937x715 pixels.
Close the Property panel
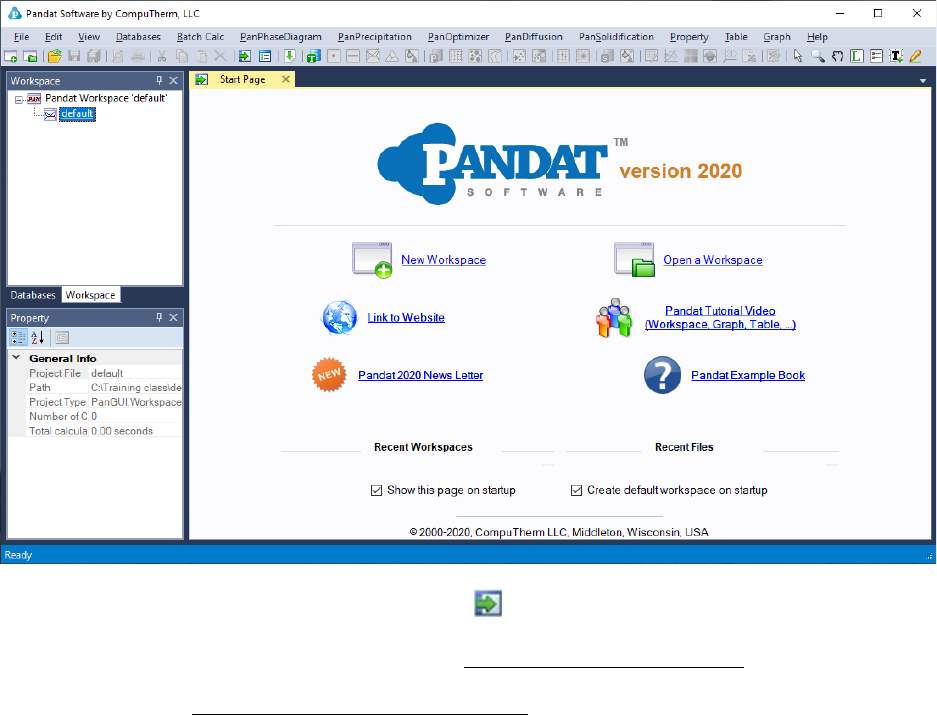[x=173, y=317]
